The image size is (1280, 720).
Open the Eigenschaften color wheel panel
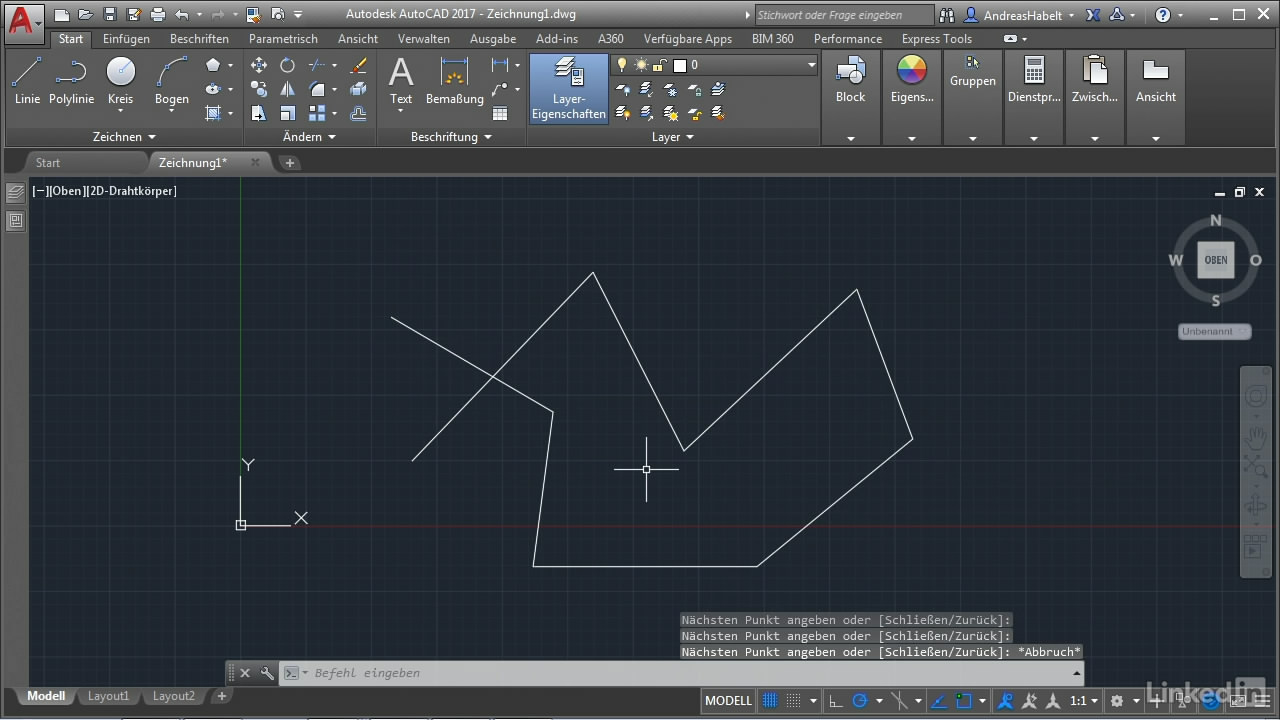tap(911, 80)
